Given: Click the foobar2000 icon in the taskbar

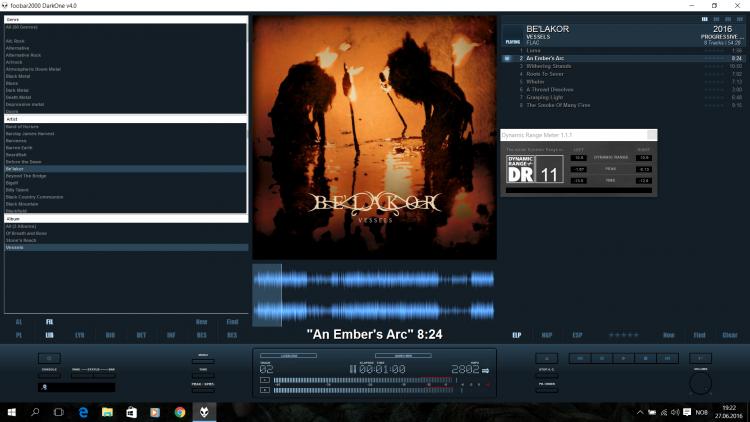Looking at the screenshot, I should coord(204,412).
